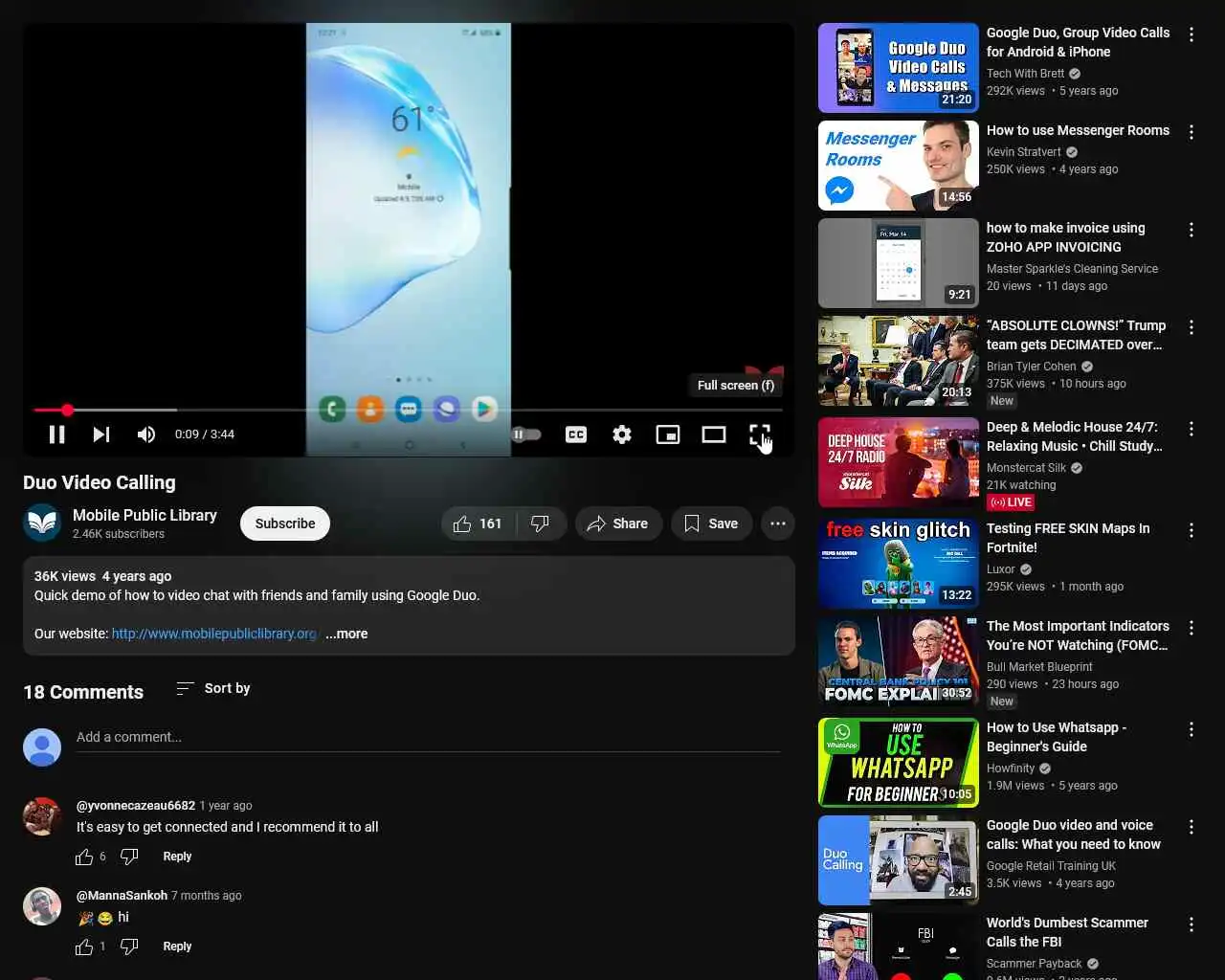Open @yvonnecazeau6682 profile
The width and height of the screenshot is (1225, 980).
136,806
